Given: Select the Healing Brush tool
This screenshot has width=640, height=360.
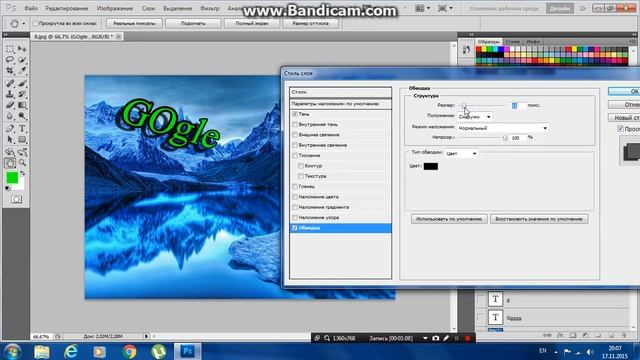Looking at the screenshot, I should 10,84.
